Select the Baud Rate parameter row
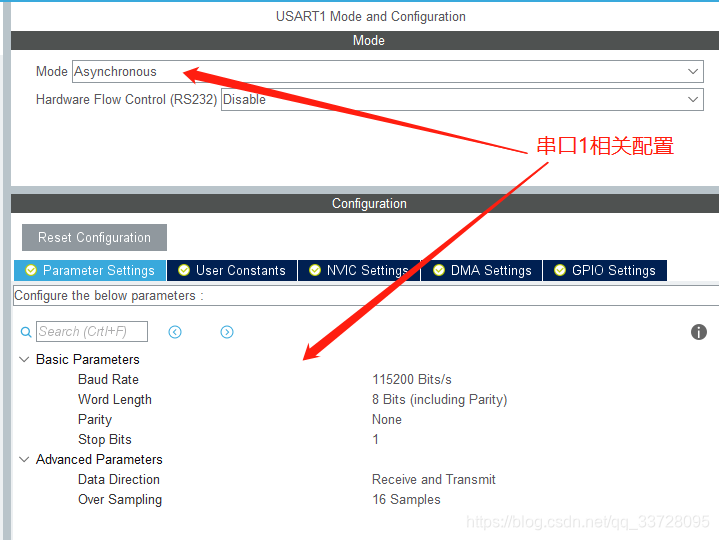 point(108,380)
